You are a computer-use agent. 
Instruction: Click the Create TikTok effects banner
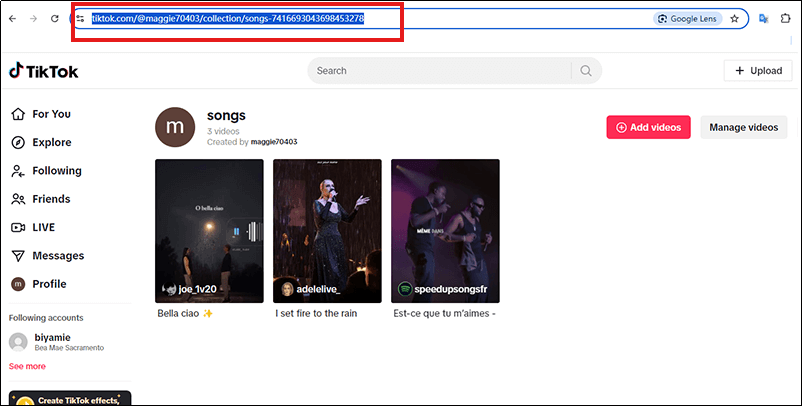[70, 399]
